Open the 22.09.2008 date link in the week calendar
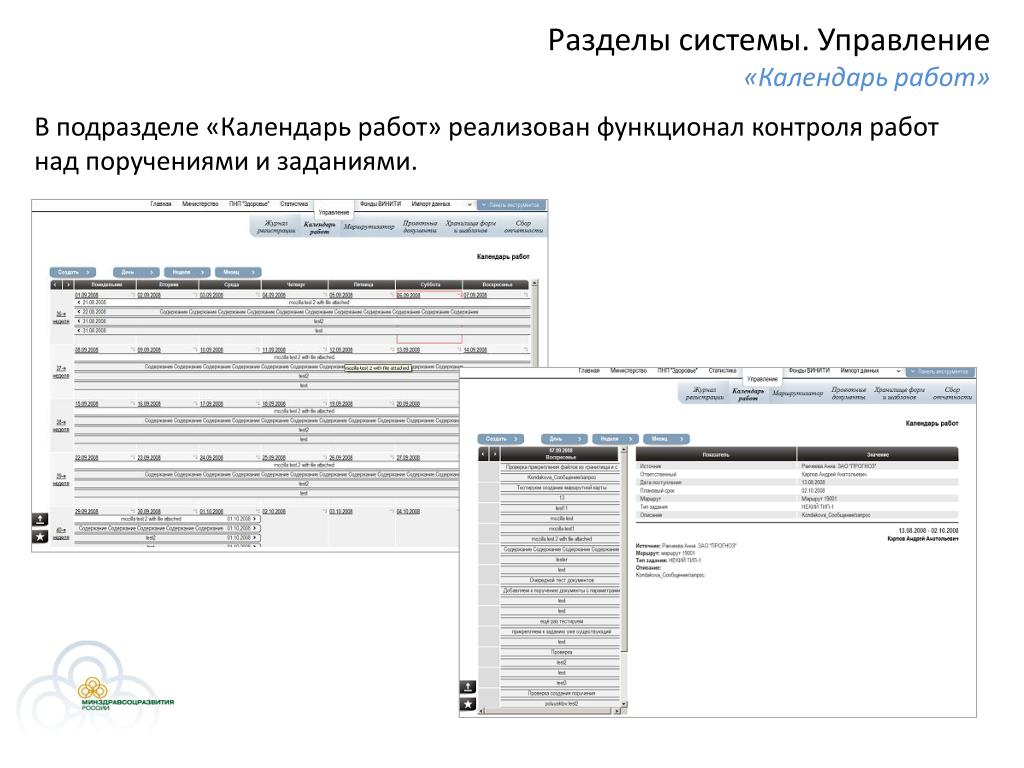The height and width of the screenshot is (768, 1024). 86,458
